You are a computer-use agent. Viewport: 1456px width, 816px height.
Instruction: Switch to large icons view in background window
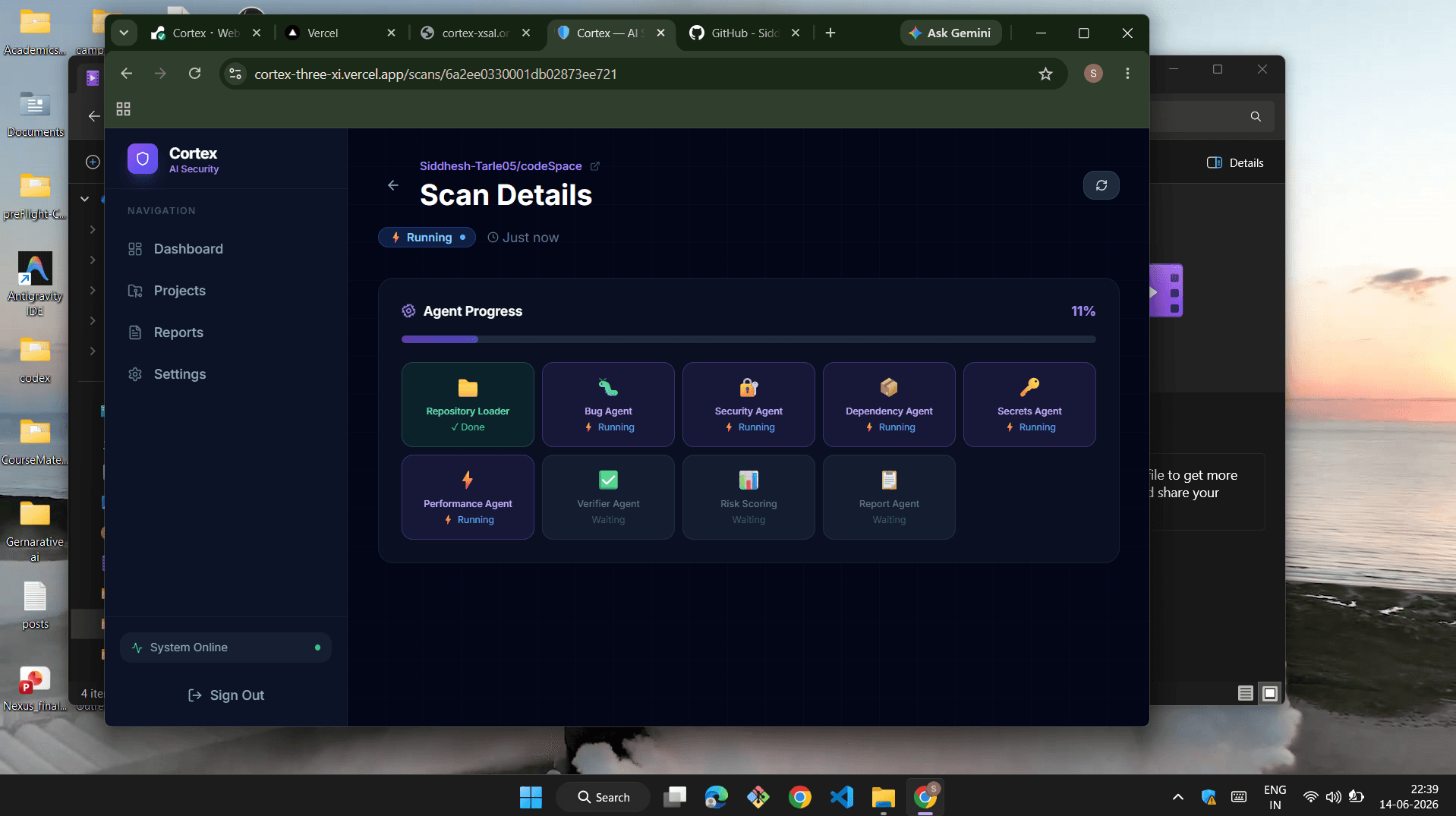(1270, 693)
